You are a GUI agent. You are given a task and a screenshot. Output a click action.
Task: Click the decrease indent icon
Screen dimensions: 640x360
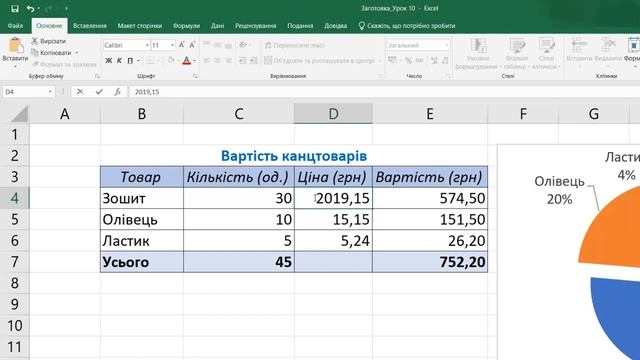(242, 61)
